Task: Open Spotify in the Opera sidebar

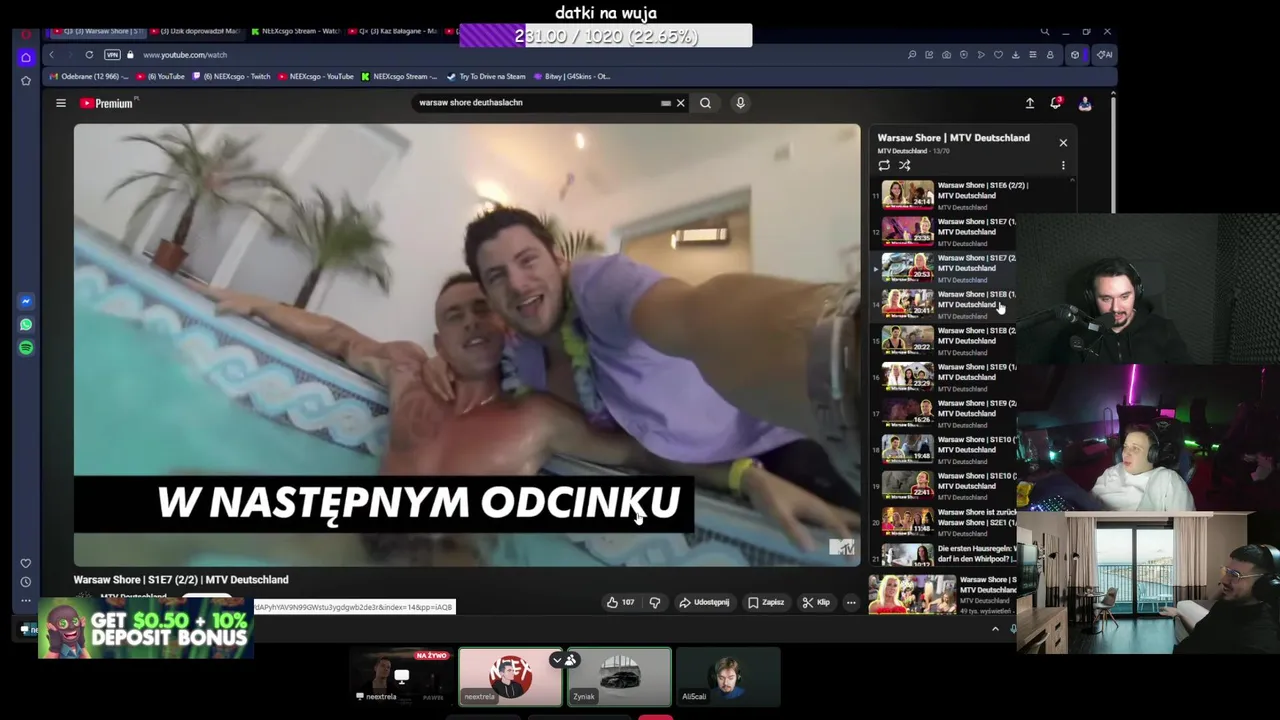Action: [x=26, y=347]
